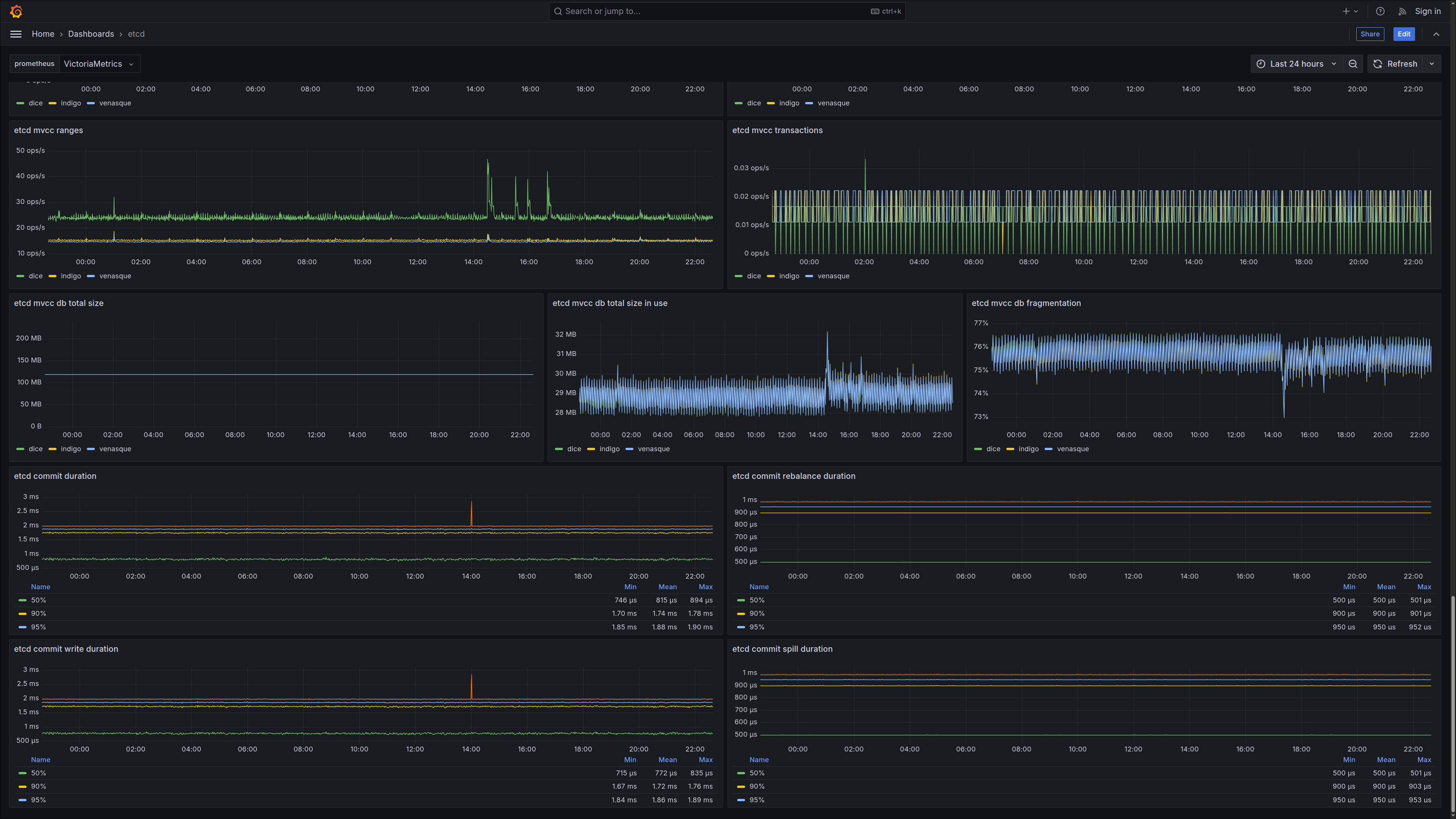The height and width of the screenshot is (819, 1456).
Task: Open the news feed RSS icon
Action: tap(1402, 11)
